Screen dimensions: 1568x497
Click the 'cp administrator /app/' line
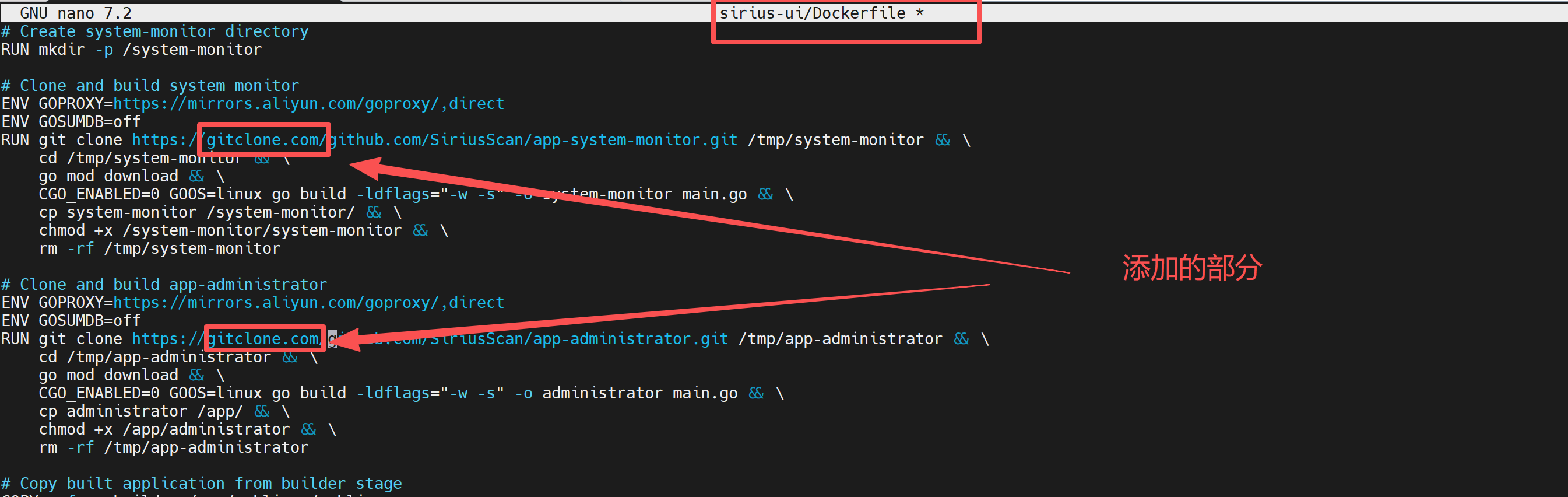[164, 411]
